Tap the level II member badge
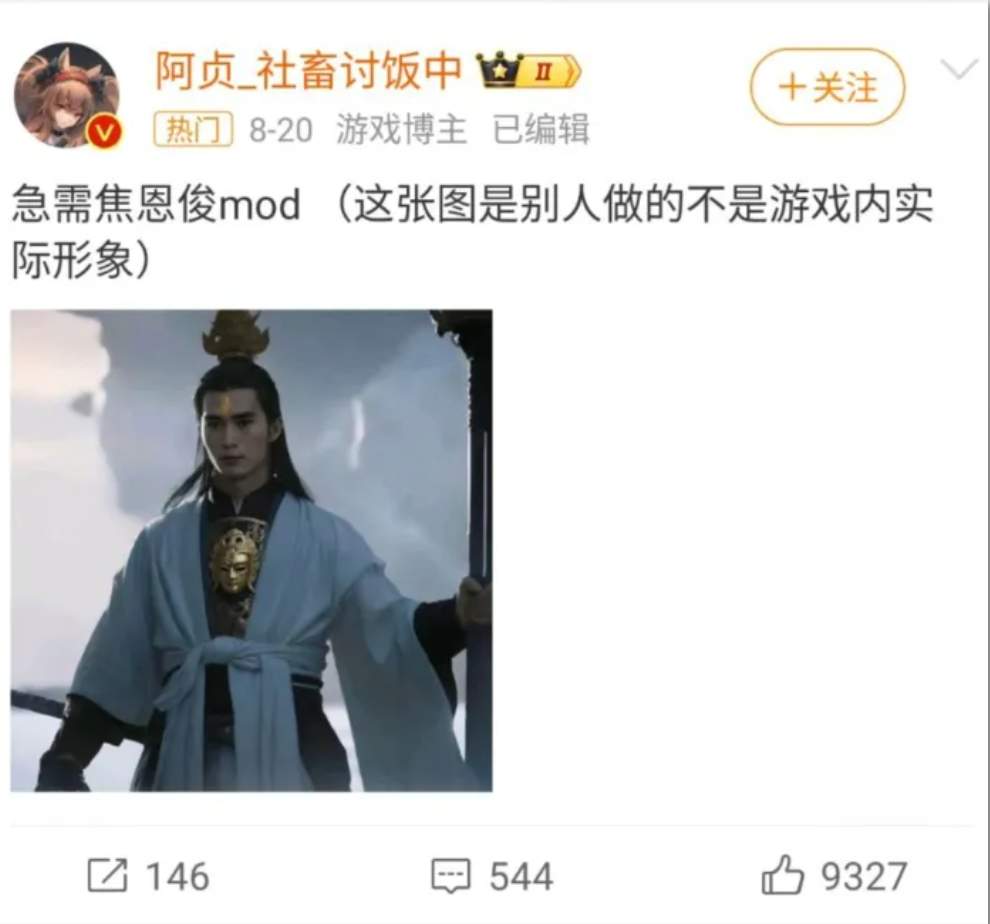This screenshot has width=990, height=924. tap(551, 71)
